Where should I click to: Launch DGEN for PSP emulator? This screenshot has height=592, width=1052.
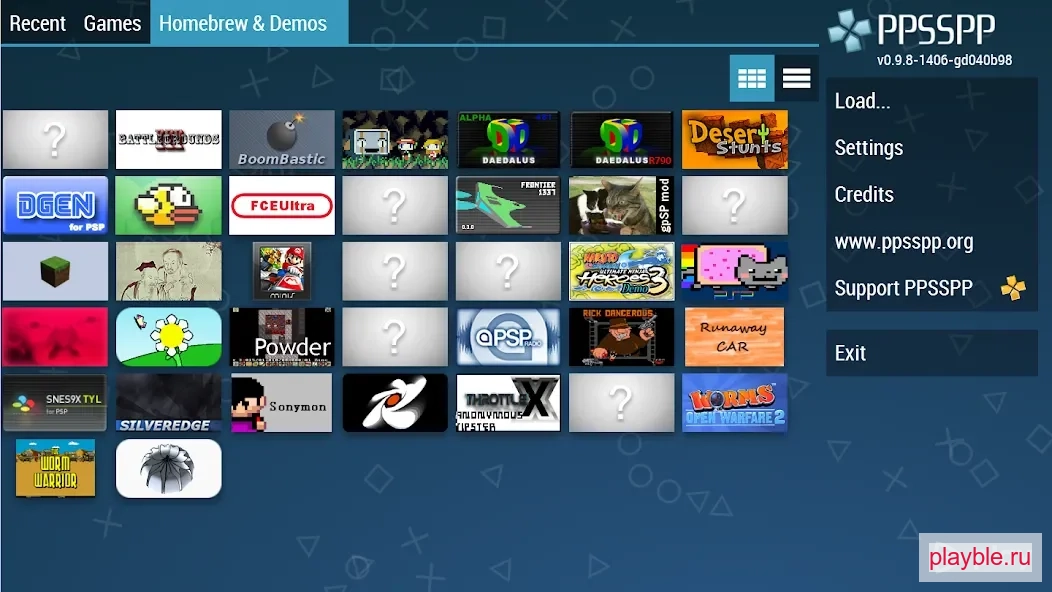coord(55,205)
